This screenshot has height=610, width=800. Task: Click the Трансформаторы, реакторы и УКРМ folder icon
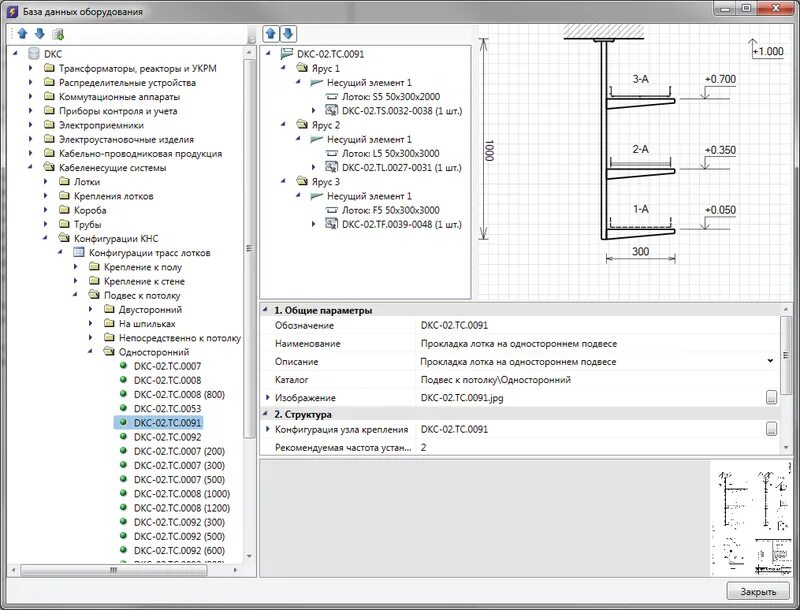point(49,68)
